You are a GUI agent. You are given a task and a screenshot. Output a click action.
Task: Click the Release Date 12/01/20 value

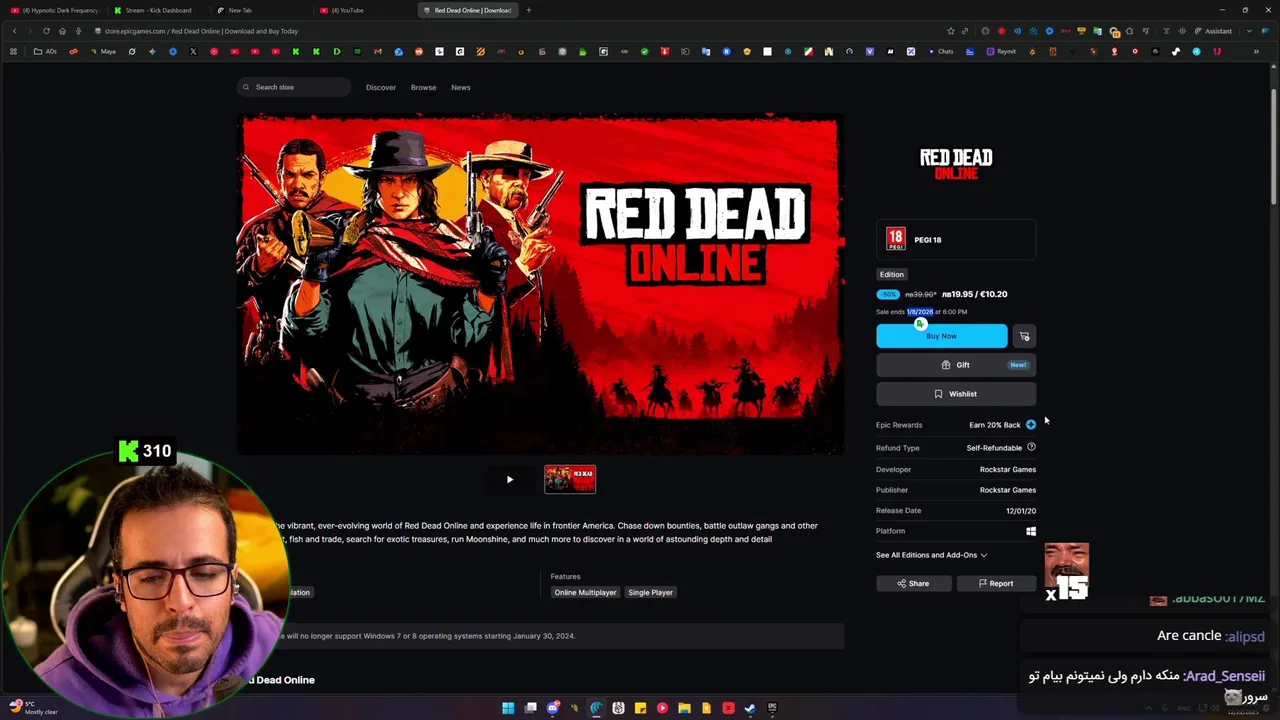(x=1021, y=511)
